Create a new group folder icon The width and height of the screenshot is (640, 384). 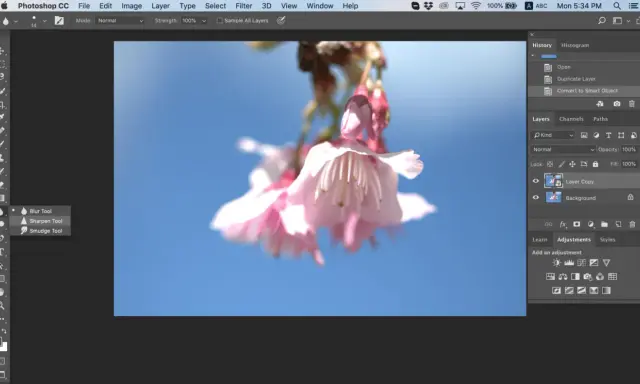pyautogui.click(x=604, y=224)
